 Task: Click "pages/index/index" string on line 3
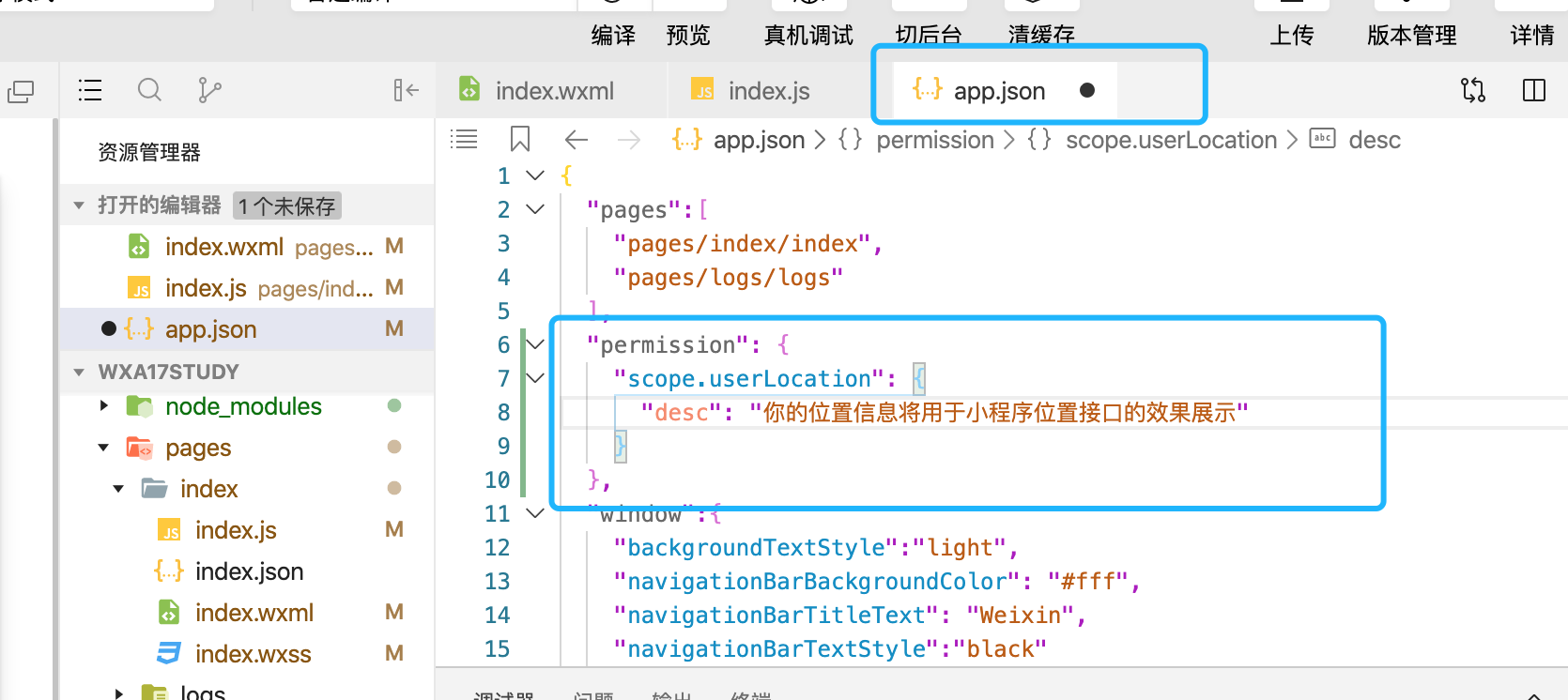(x=742, y=244)
